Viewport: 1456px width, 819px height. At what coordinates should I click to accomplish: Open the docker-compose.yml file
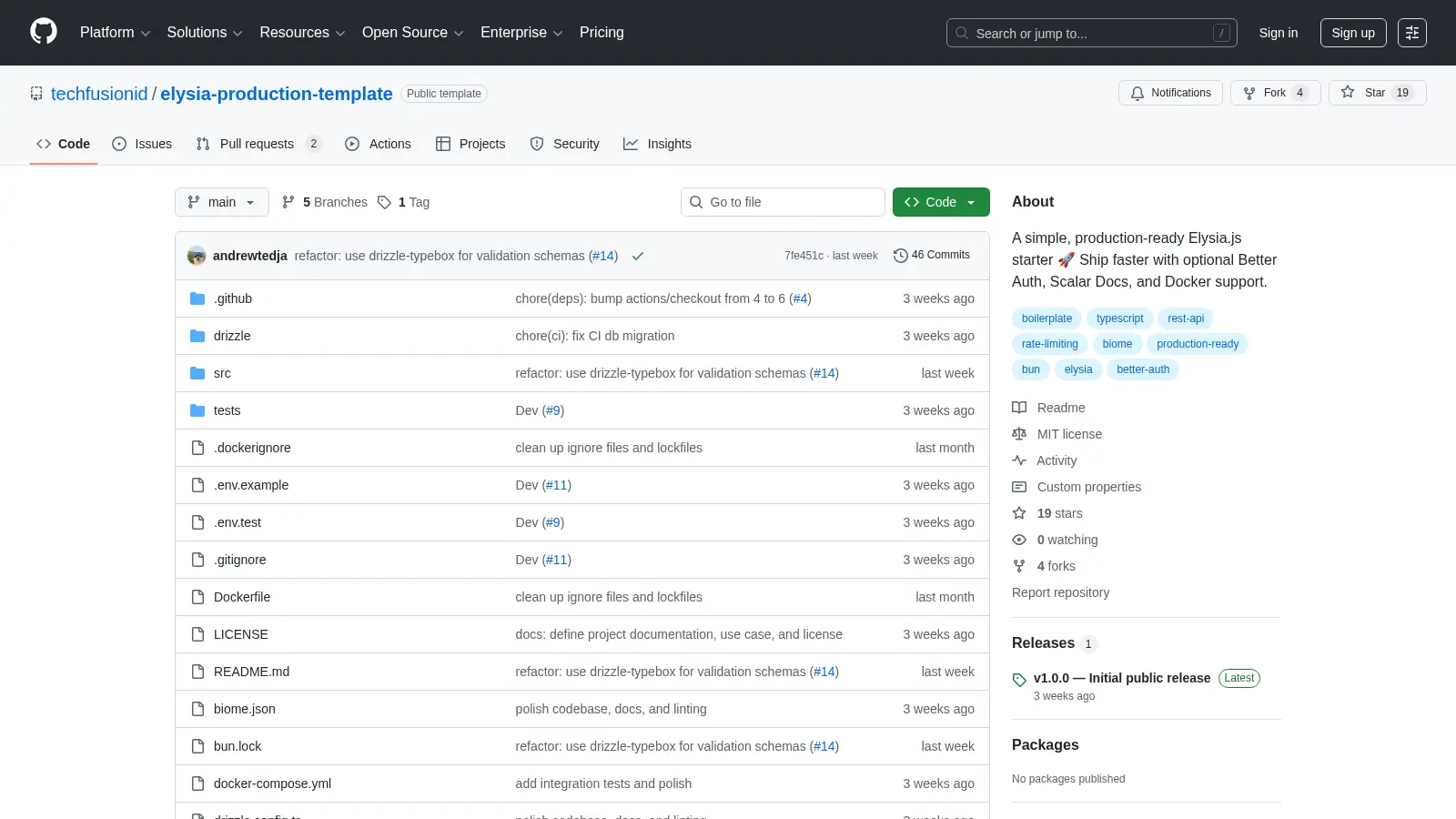coord(272,784)
